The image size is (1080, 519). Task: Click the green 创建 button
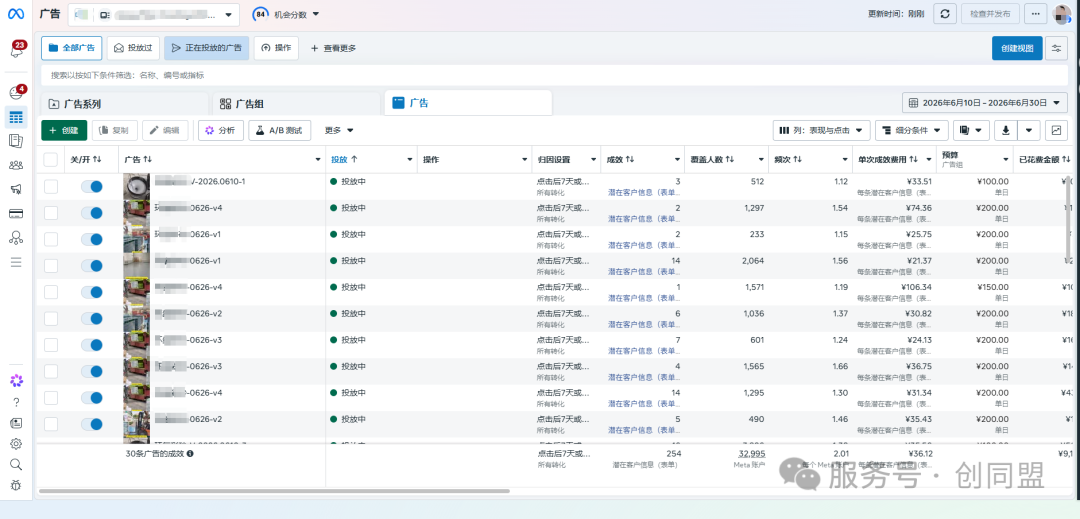pyautogui.click(x=64, y=129)
